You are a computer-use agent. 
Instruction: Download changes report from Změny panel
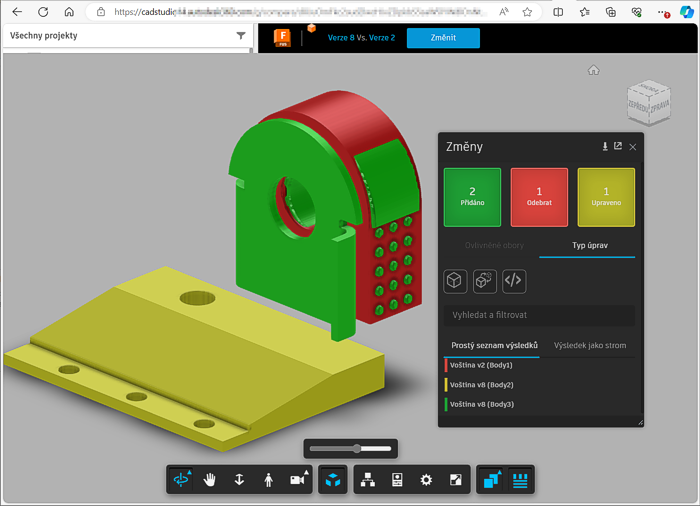click(x=604, y=147)
